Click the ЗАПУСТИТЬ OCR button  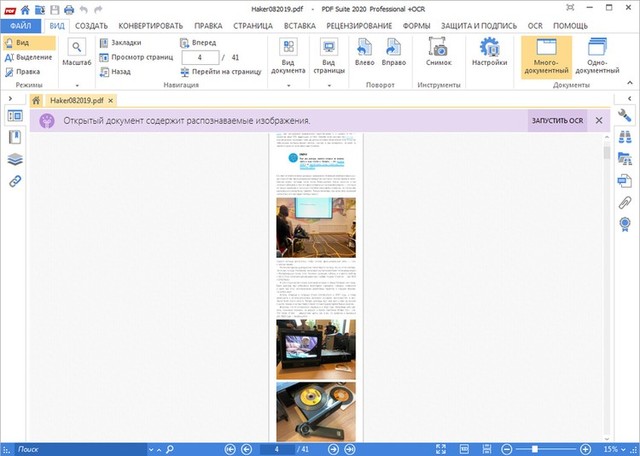coord(556,121)
